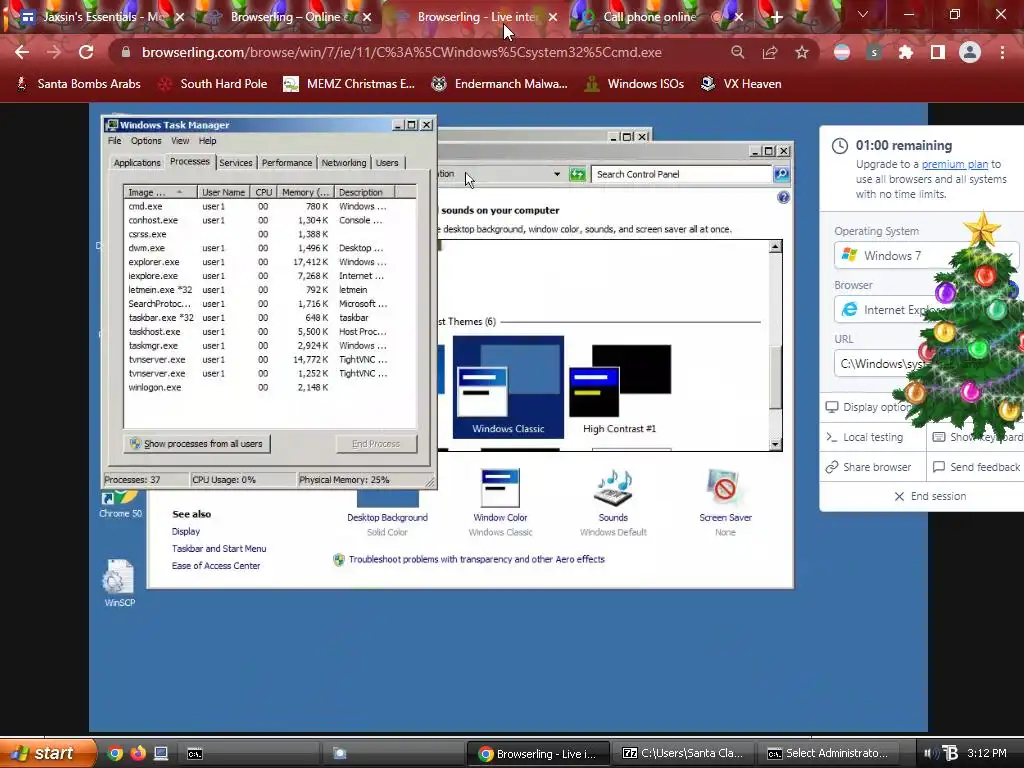Click the themes list scroll up arrow

(775, 247)
